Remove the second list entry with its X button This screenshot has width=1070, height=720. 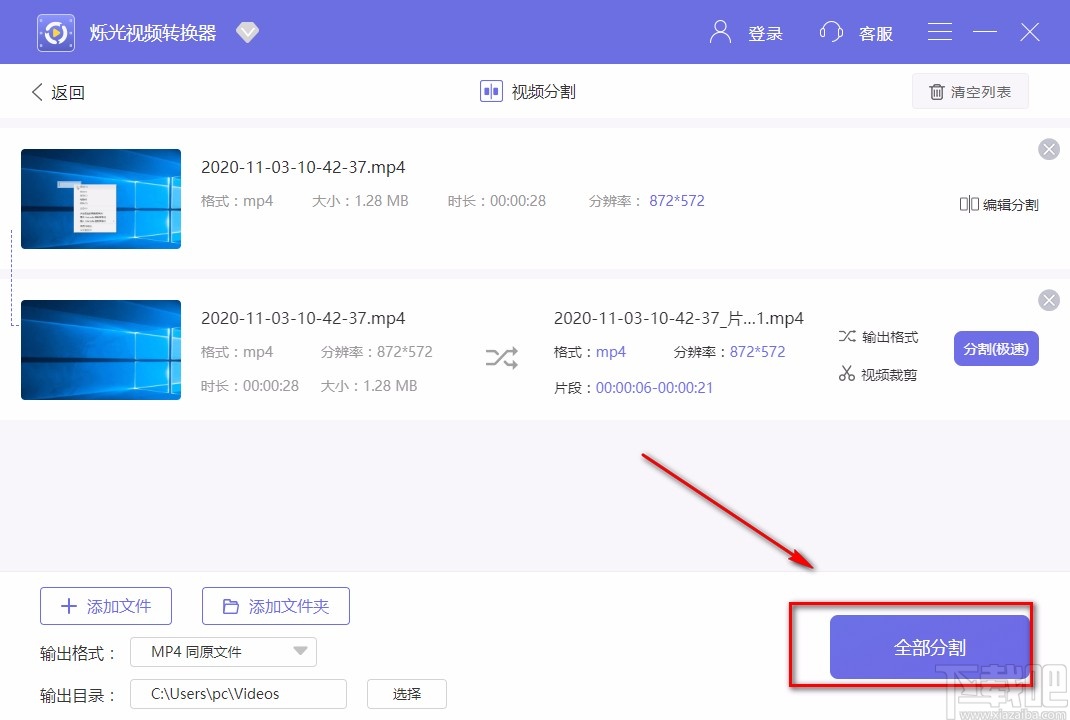tap(1048, 300)
